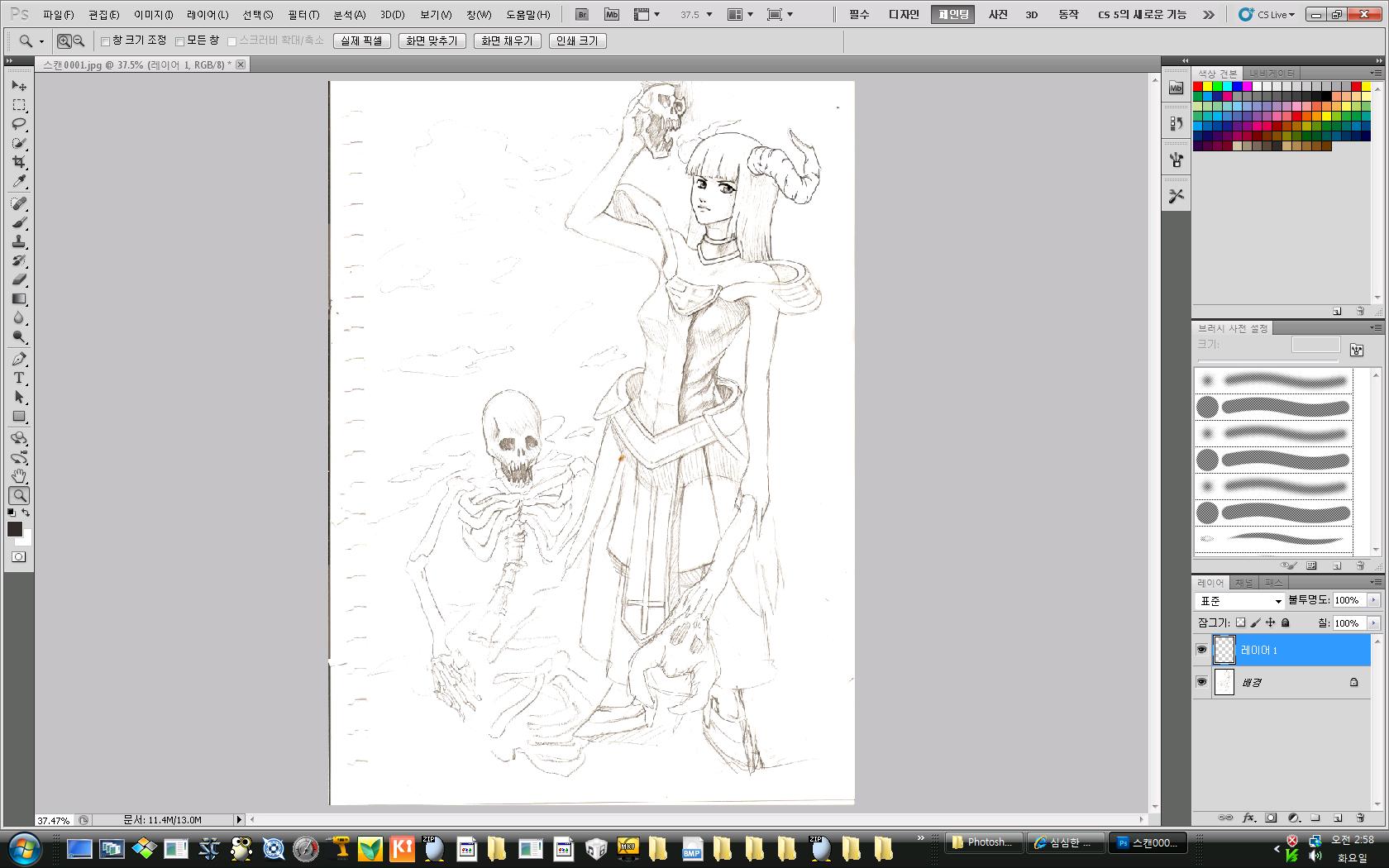Expand more workspaces chevron
1389x868 pixels.
pos(1209,15)
